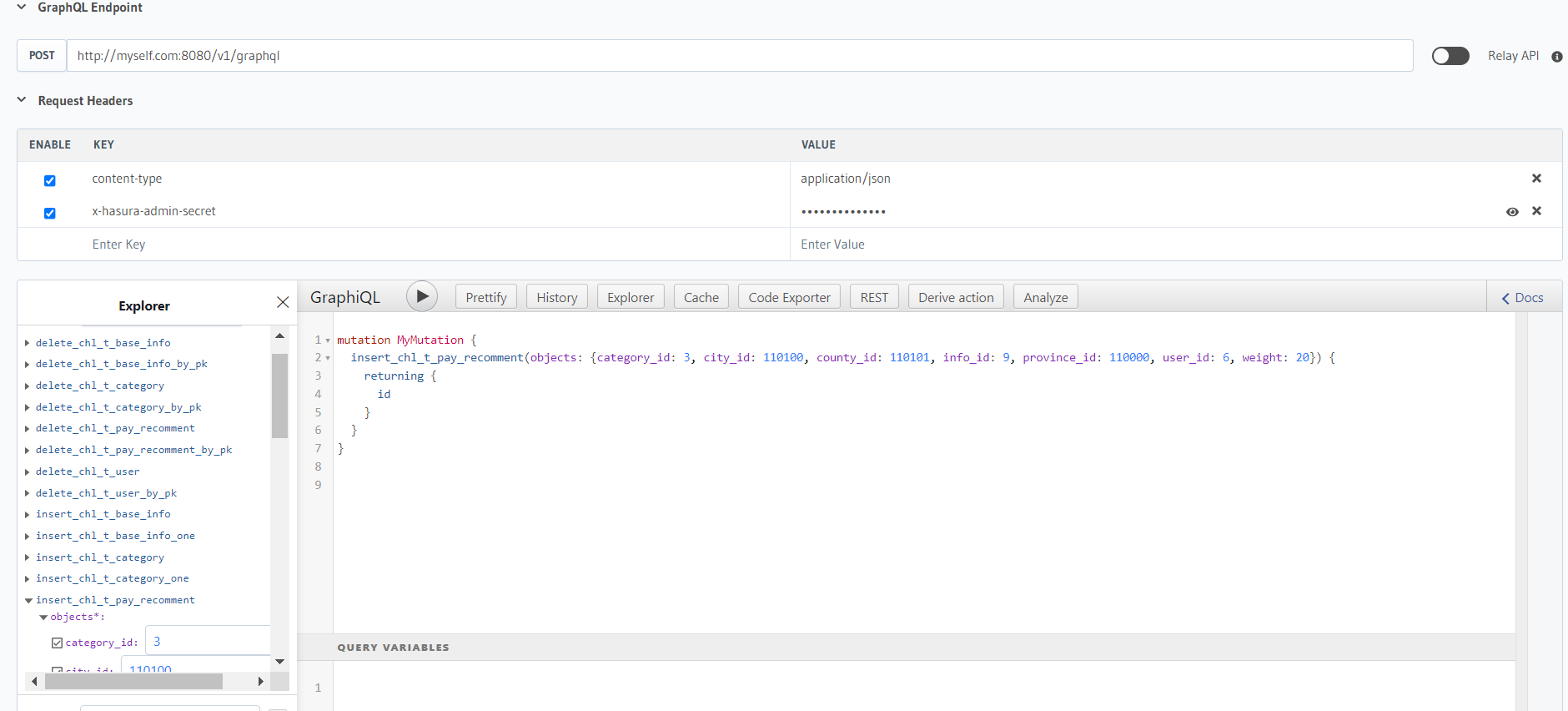Expand insert_chl_t_base_info_one node

tap(28, 536)
